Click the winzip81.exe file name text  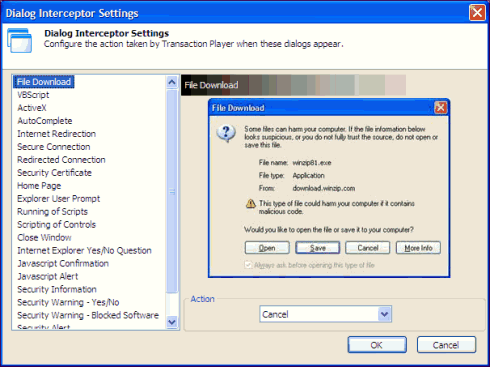click(312, 163)
